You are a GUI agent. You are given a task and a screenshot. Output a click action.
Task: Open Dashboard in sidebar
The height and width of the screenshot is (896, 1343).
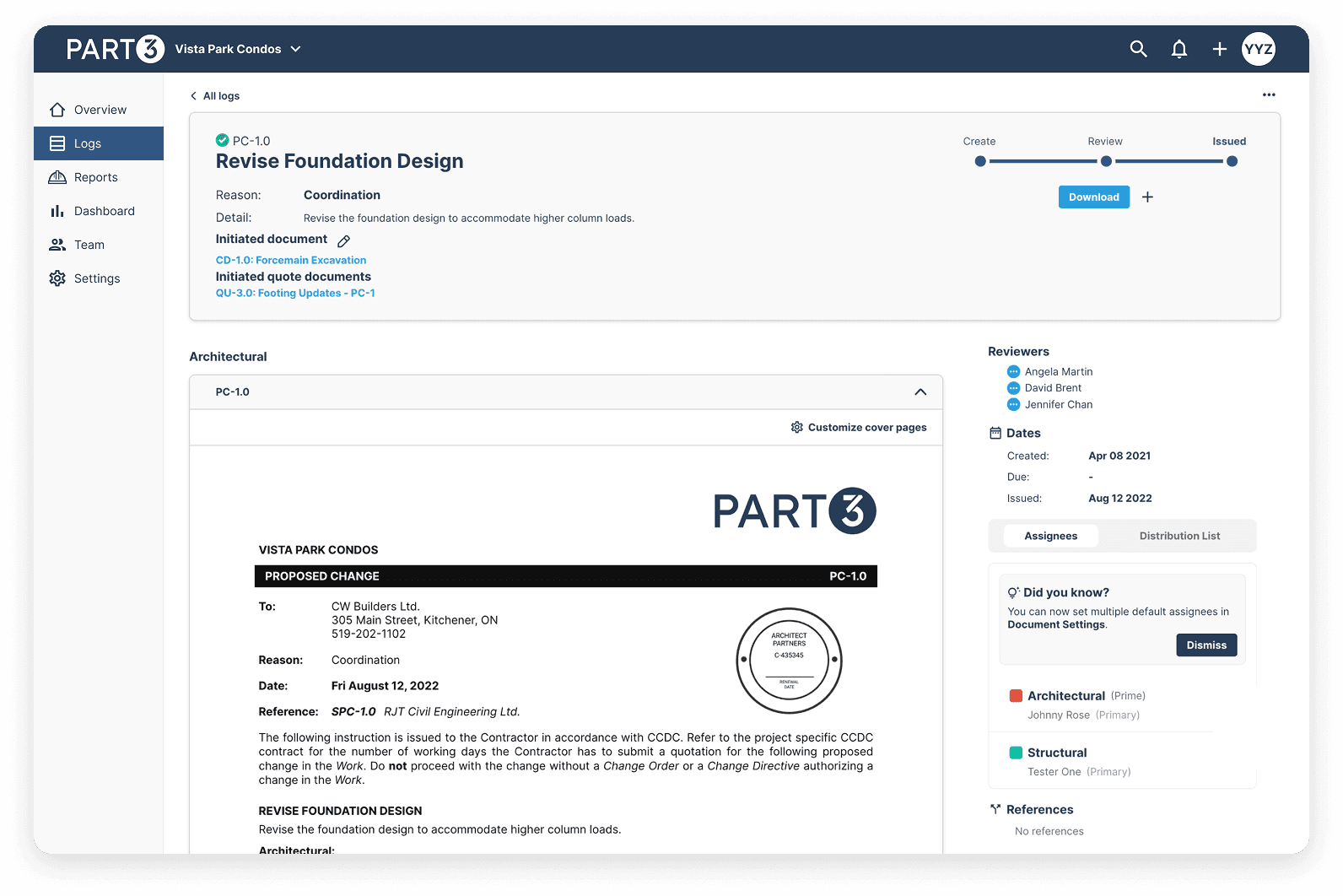tap(99, 211)
